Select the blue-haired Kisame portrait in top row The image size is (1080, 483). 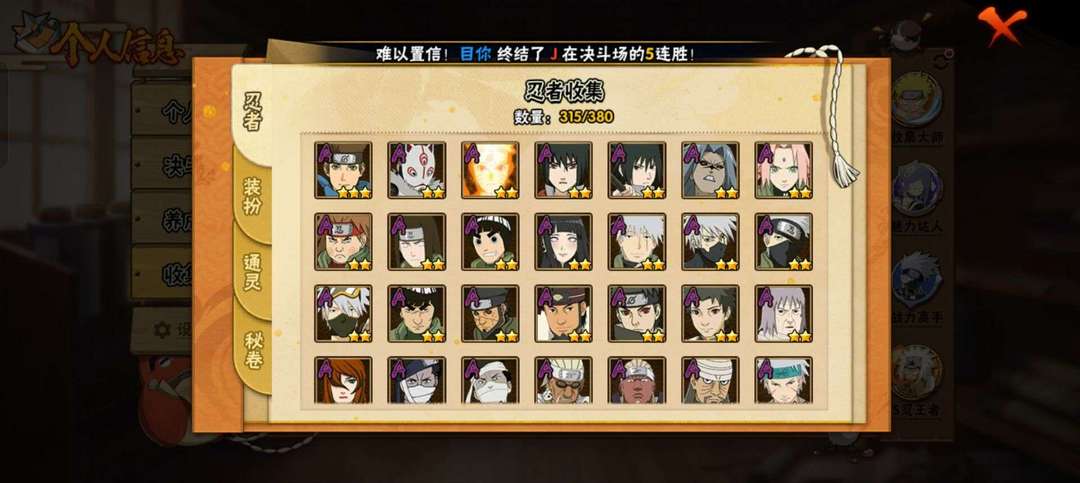[710, 170]
